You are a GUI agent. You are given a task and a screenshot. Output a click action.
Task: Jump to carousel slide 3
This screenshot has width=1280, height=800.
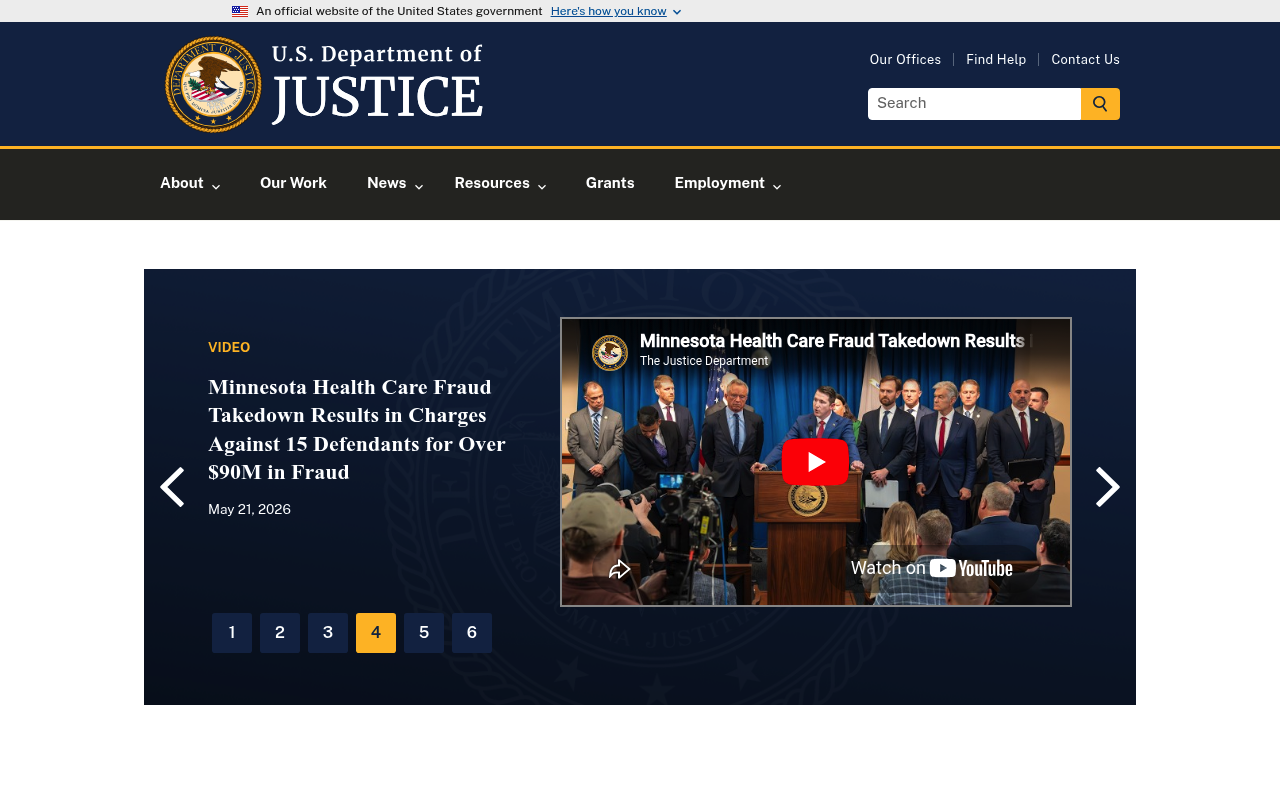(x=328, y=633)
